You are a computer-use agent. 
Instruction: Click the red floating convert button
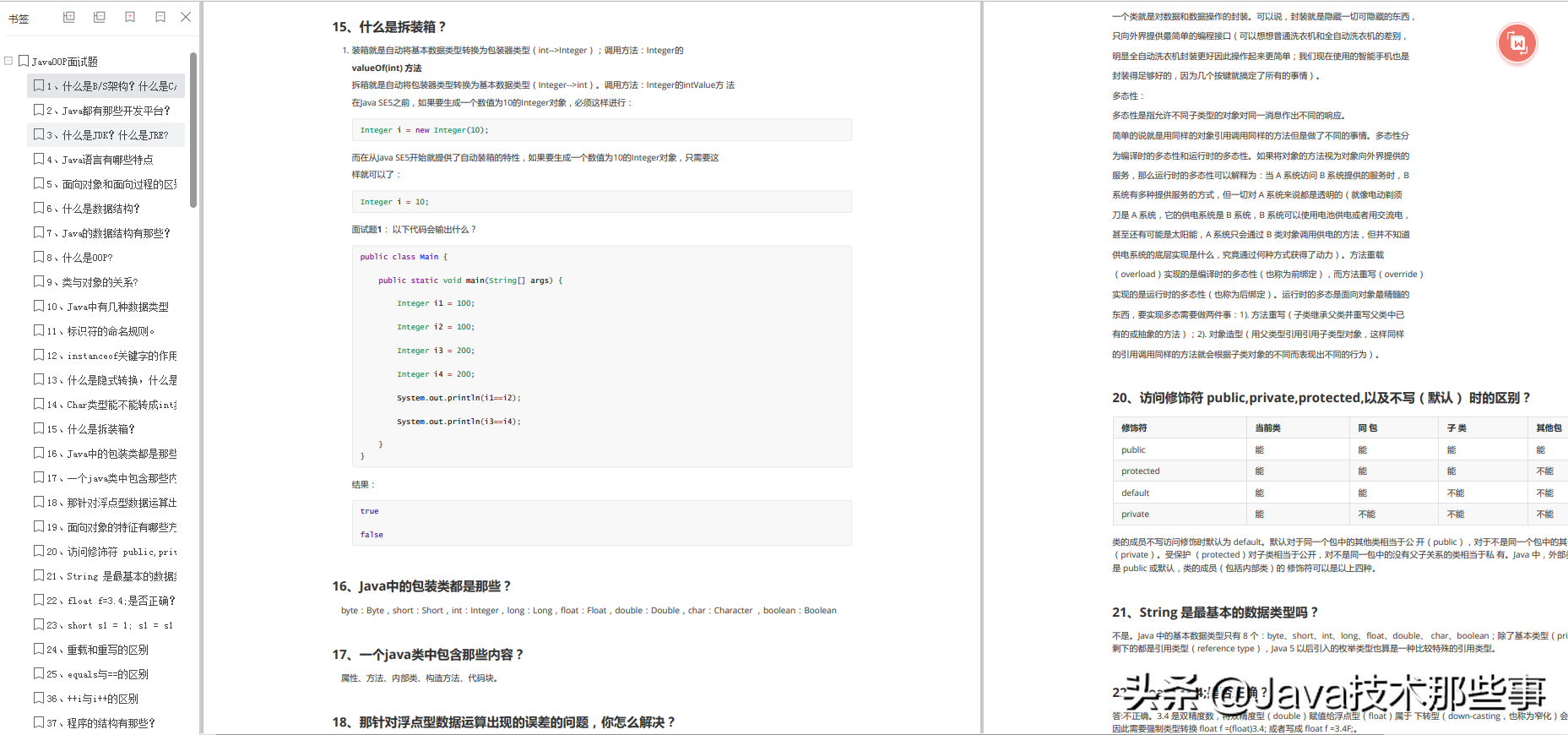[1516, 43]
